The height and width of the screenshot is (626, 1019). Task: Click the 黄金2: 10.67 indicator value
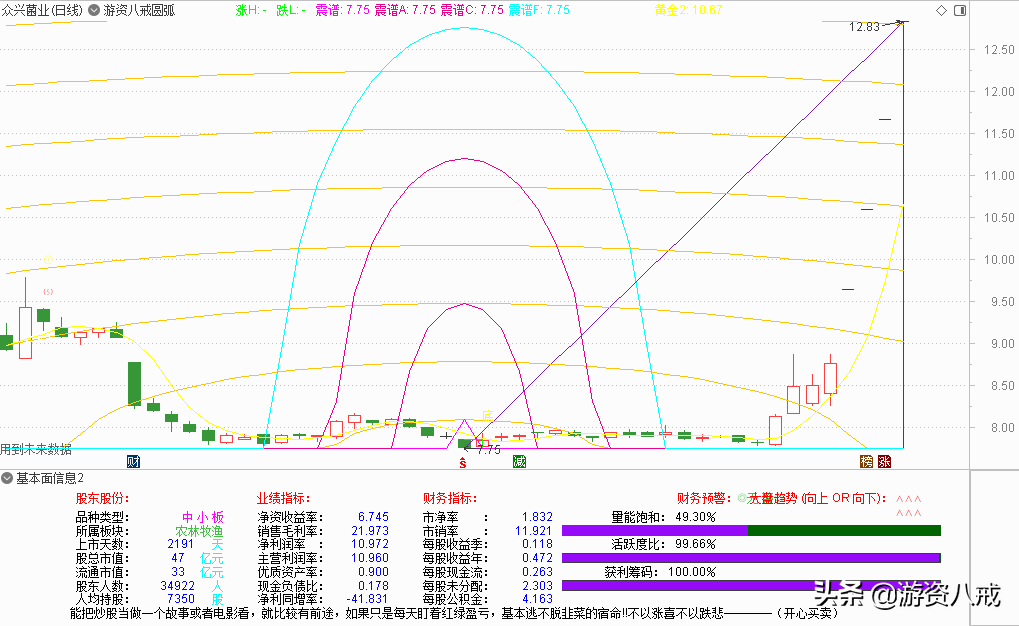[688, 10]
